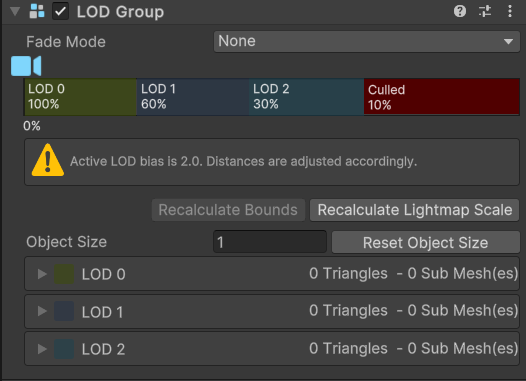
Task: Click the LOD 0 olive color swatch
Action: pyautogui.click(x=64, y=274)
